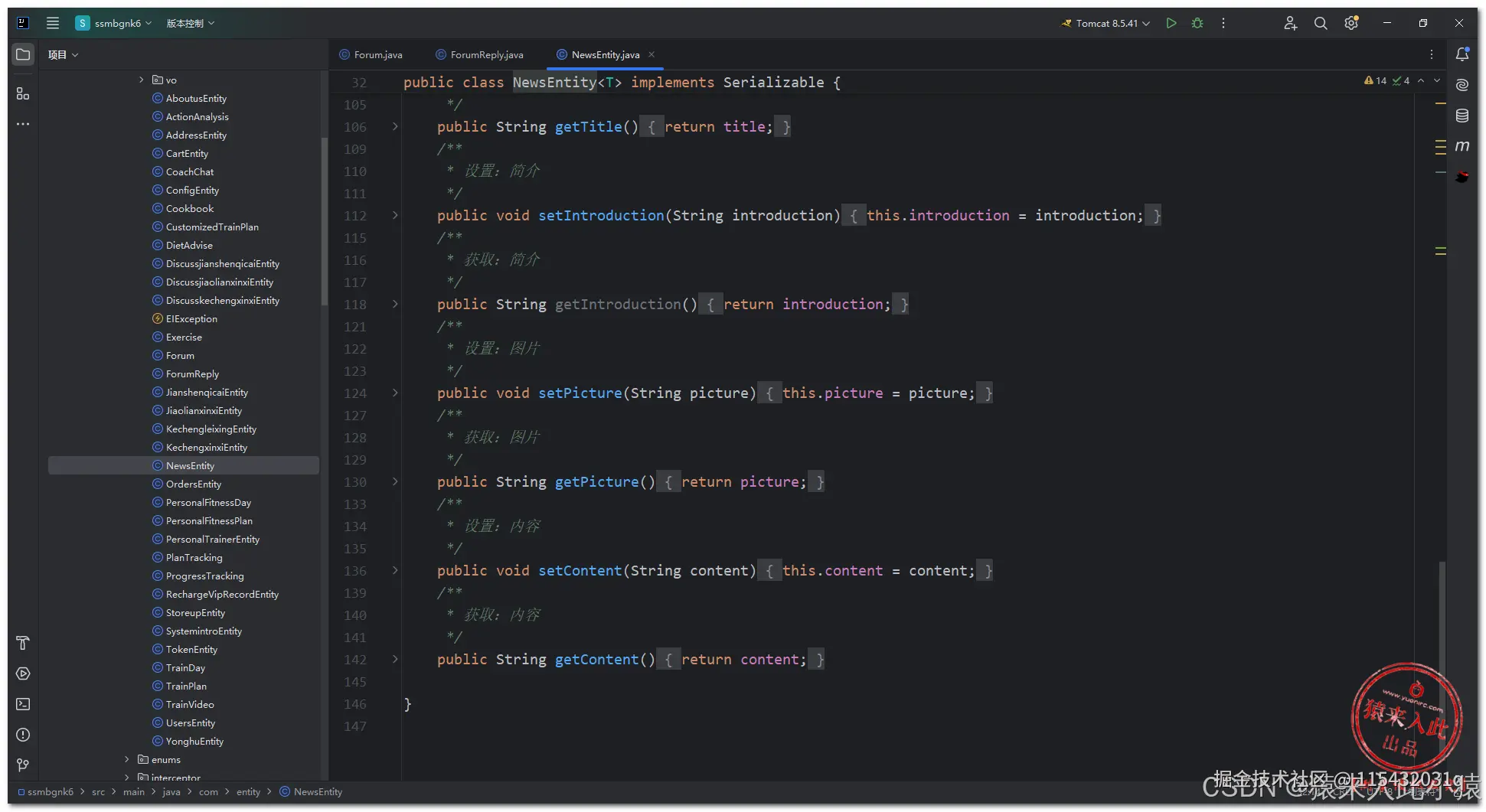
Task: Jump to previous highlighted error arrow
Action: [1421, 80]
